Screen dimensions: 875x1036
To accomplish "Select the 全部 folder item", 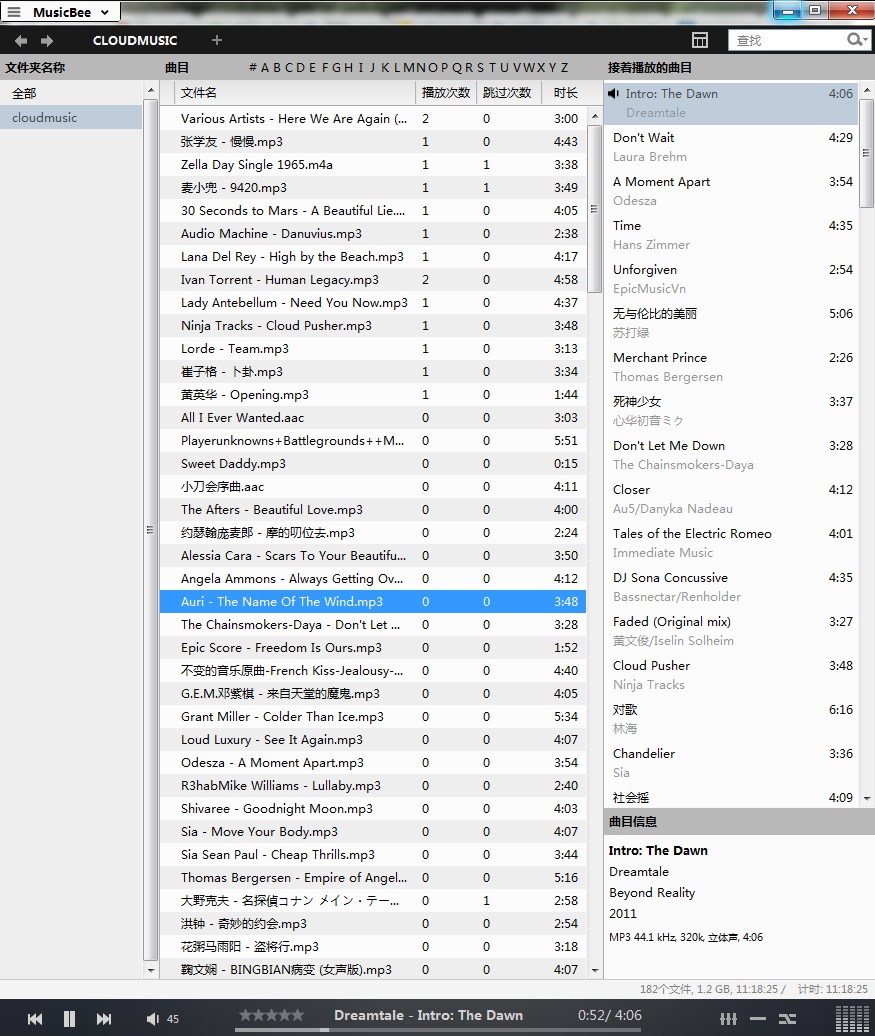I will click(x=24, y=93).
